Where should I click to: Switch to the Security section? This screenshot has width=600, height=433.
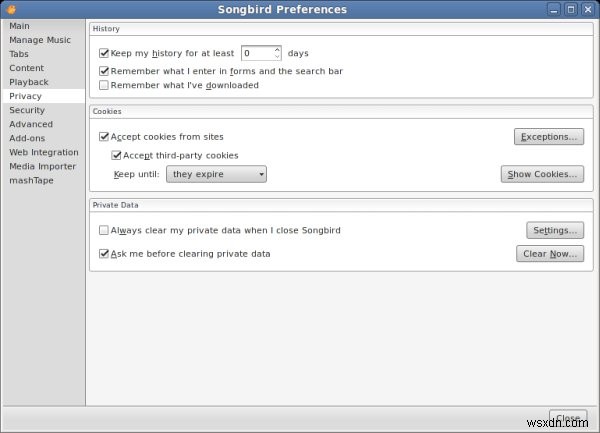pos(27,110)
